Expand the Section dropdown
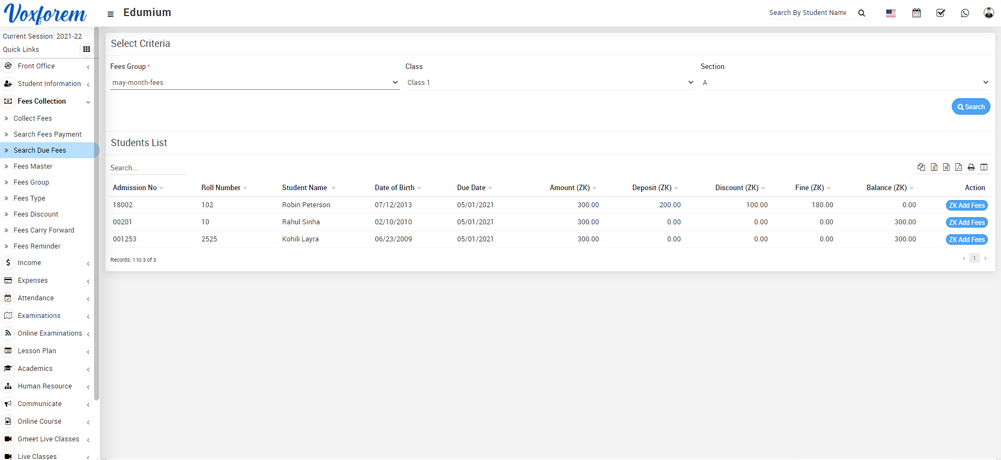Image resolution: width=1001 pixels, height=460 pixels. click(844, 83)
